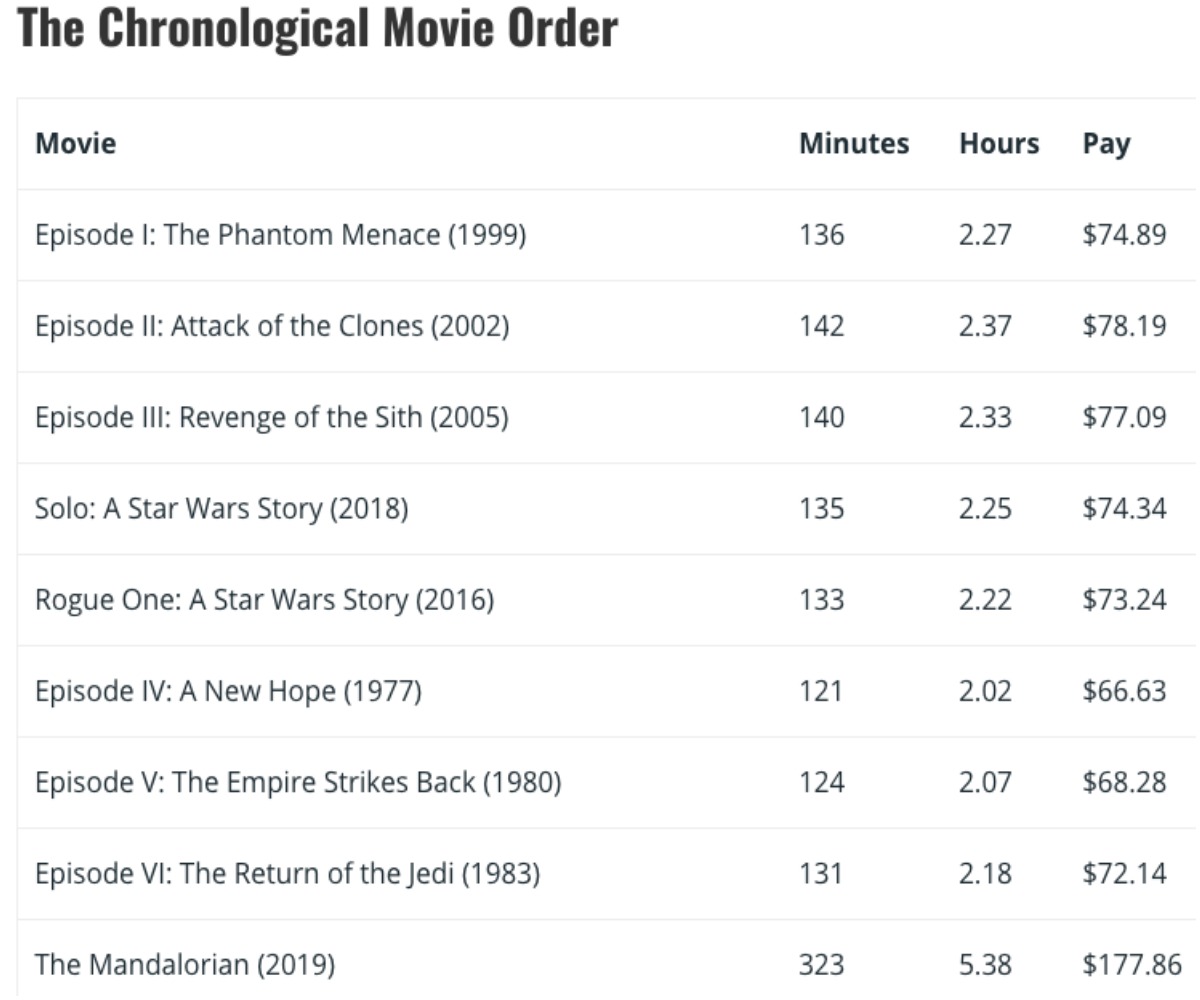
Task: Click the $177.86 pay value
Action: (x=1131, y=966)
